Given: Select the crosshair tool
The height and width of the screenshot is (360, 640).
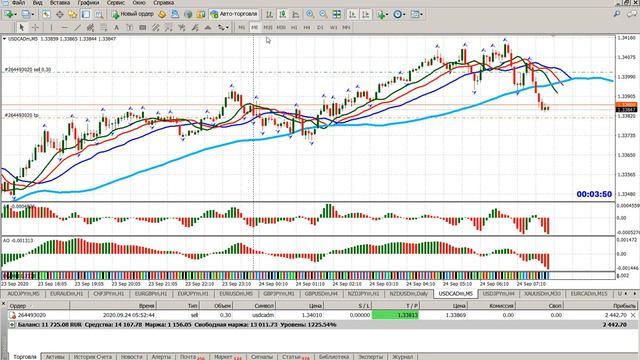Looking at the screenshot, I should pos(35,27).
